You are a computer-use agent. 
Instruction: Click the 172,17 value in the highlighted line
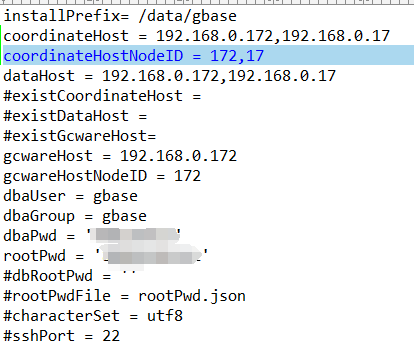point(237,56)
